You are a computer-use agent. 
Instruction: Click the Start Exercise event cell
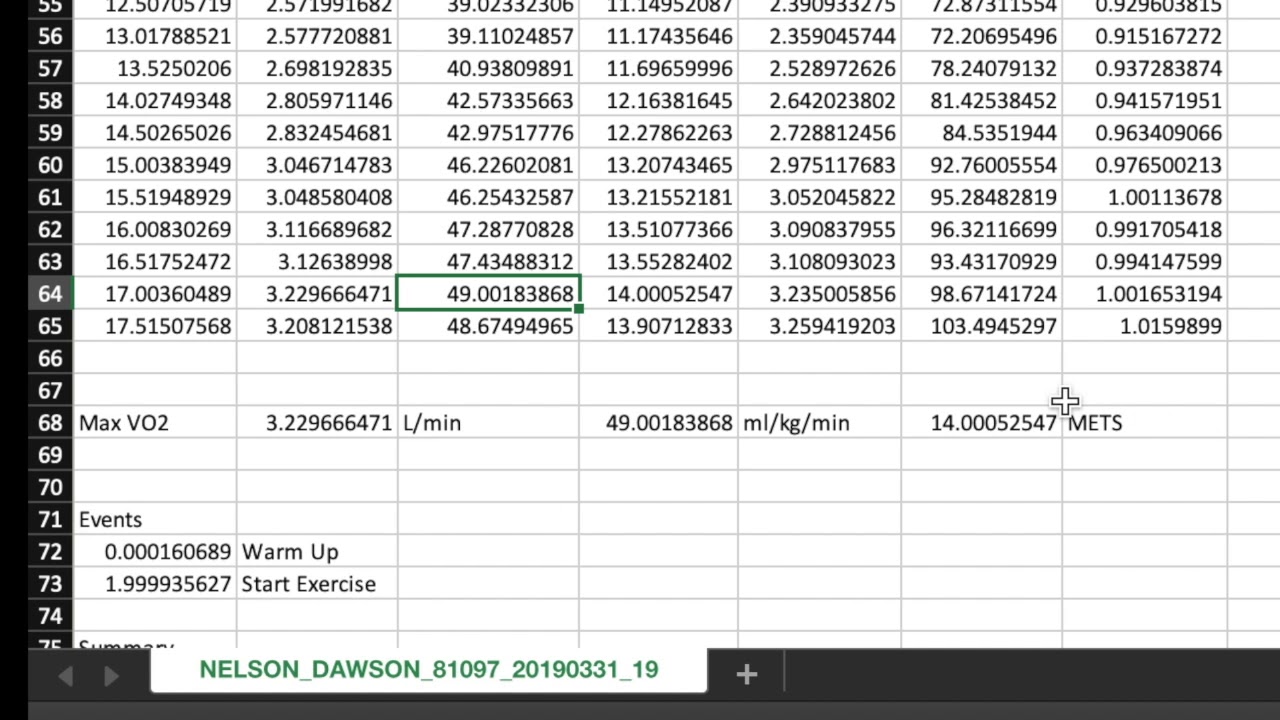point(317,584)
